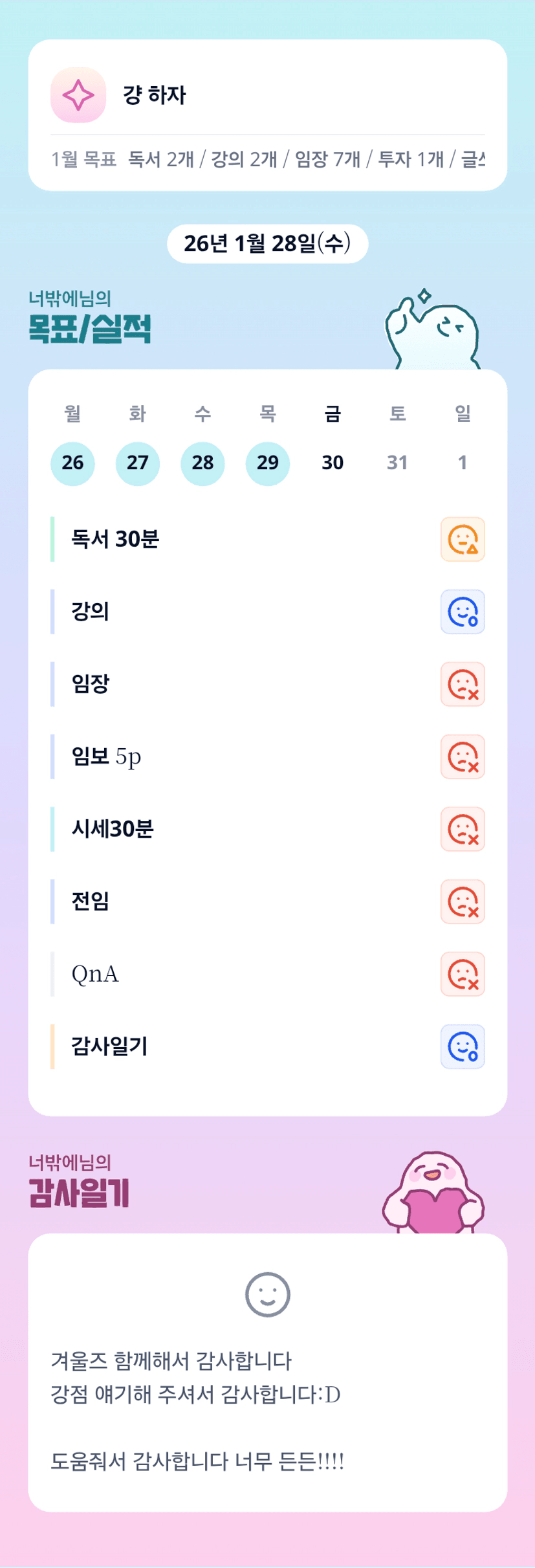Click red sad face icon for 전임
Viewport: 535px width, 1568px height.
coord(463,901)
